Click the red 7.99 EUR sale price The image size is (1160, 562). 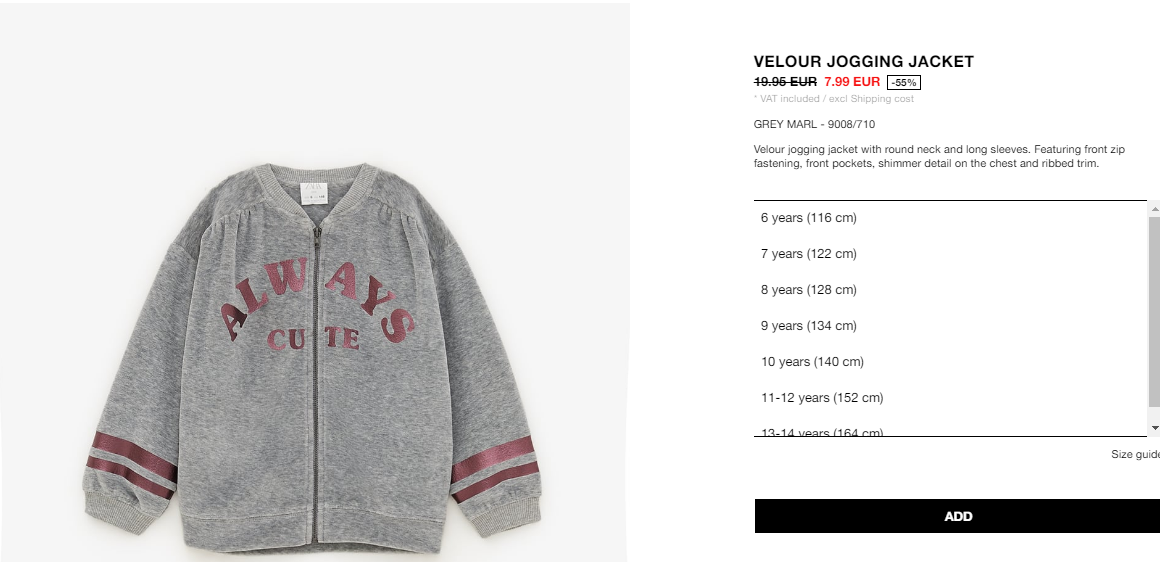point(852,81)
